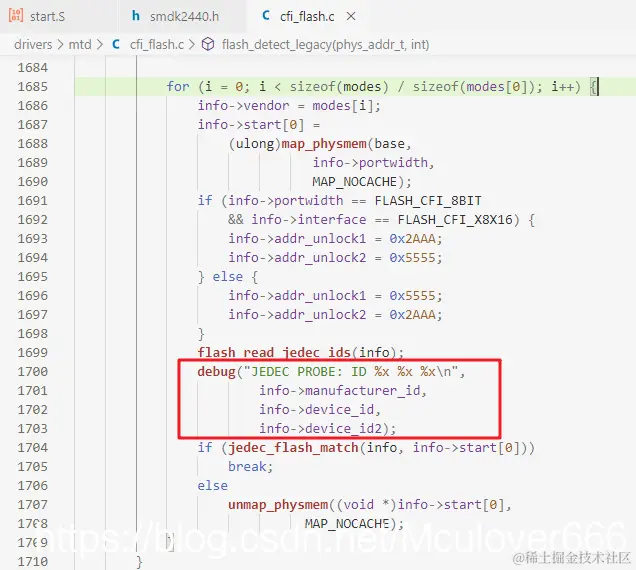Click cfi_flash.c in the breadcrumb path
Image resolution: width=636 pixels, height=570 pixels.
point(157,44)
